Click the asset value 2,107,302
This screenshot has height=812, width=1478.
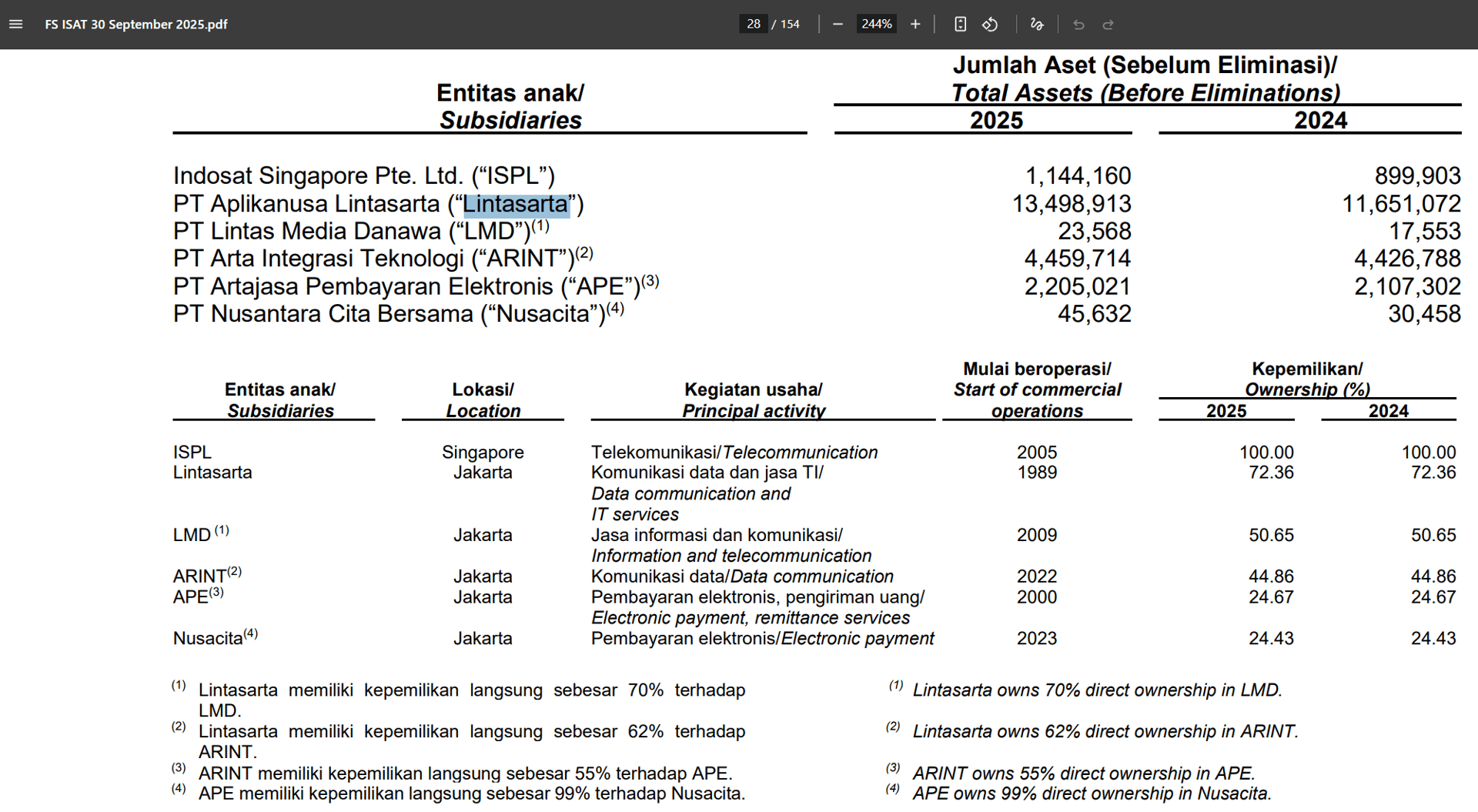point(1407,286)
